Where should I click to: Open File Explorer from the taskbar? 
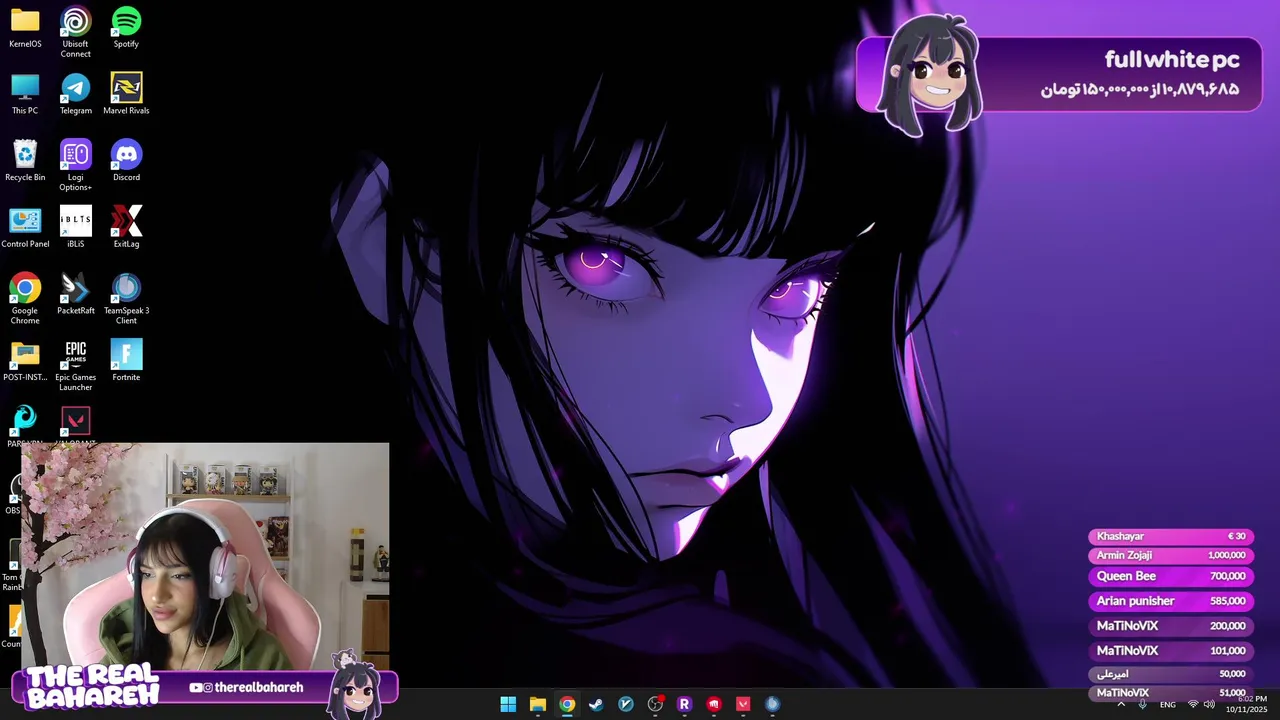538,704
